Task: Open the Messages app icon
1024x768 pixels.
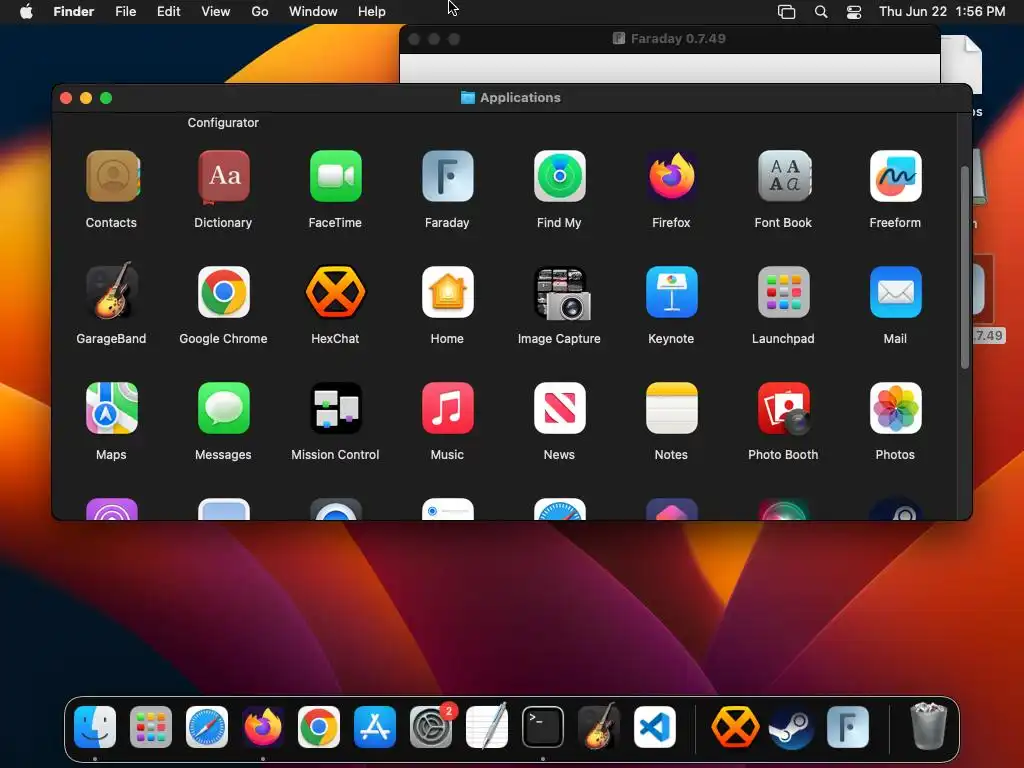Action: tap(223, 408)
